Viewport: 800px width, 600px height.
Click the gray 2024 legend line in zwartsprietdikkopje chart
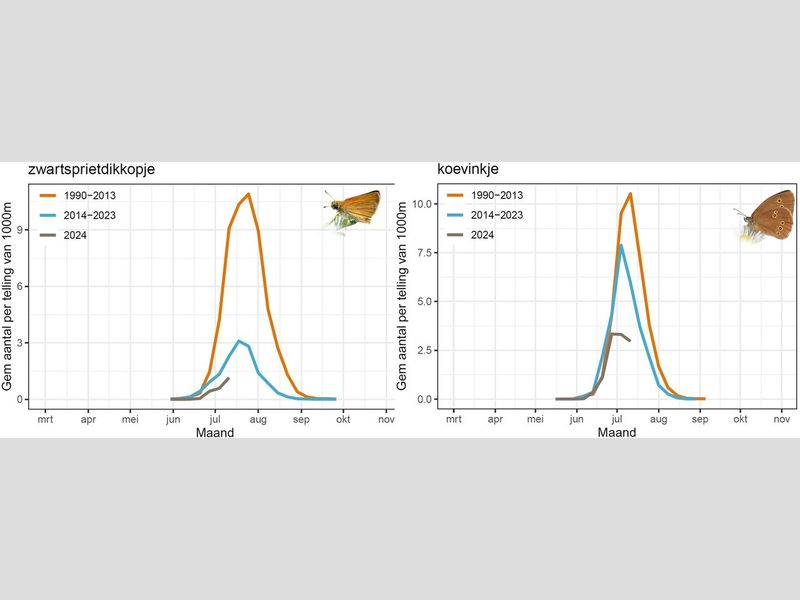pos(46,235)
